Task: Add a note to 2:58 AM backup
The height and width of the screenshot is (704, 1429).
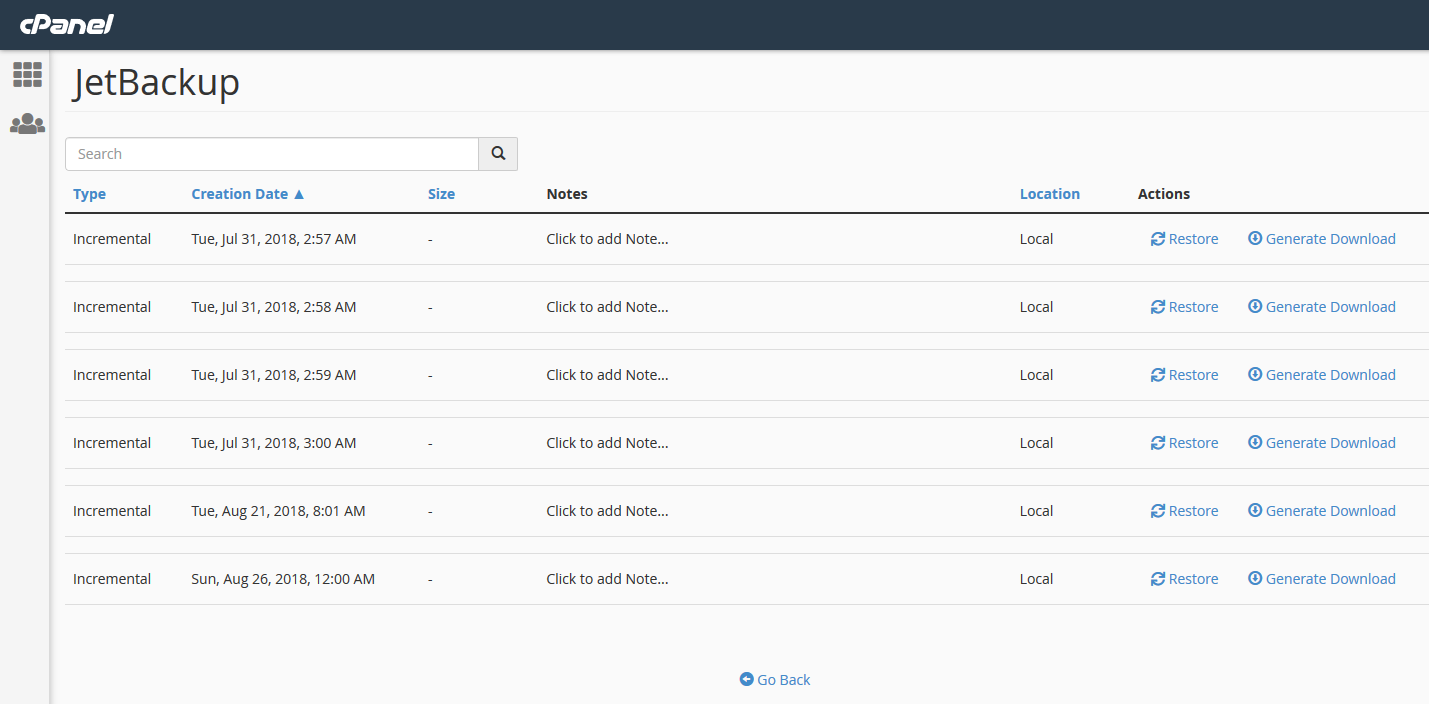Action: click(607, 307)
